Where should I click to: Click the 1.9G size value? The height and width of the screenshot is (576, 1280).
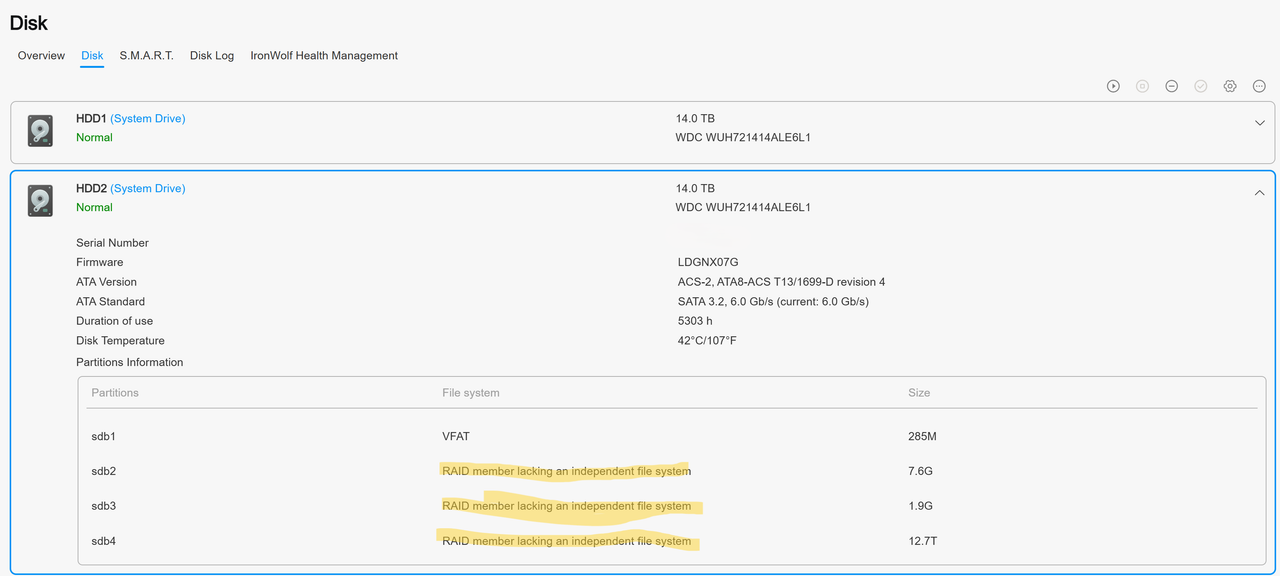point(920,506)
